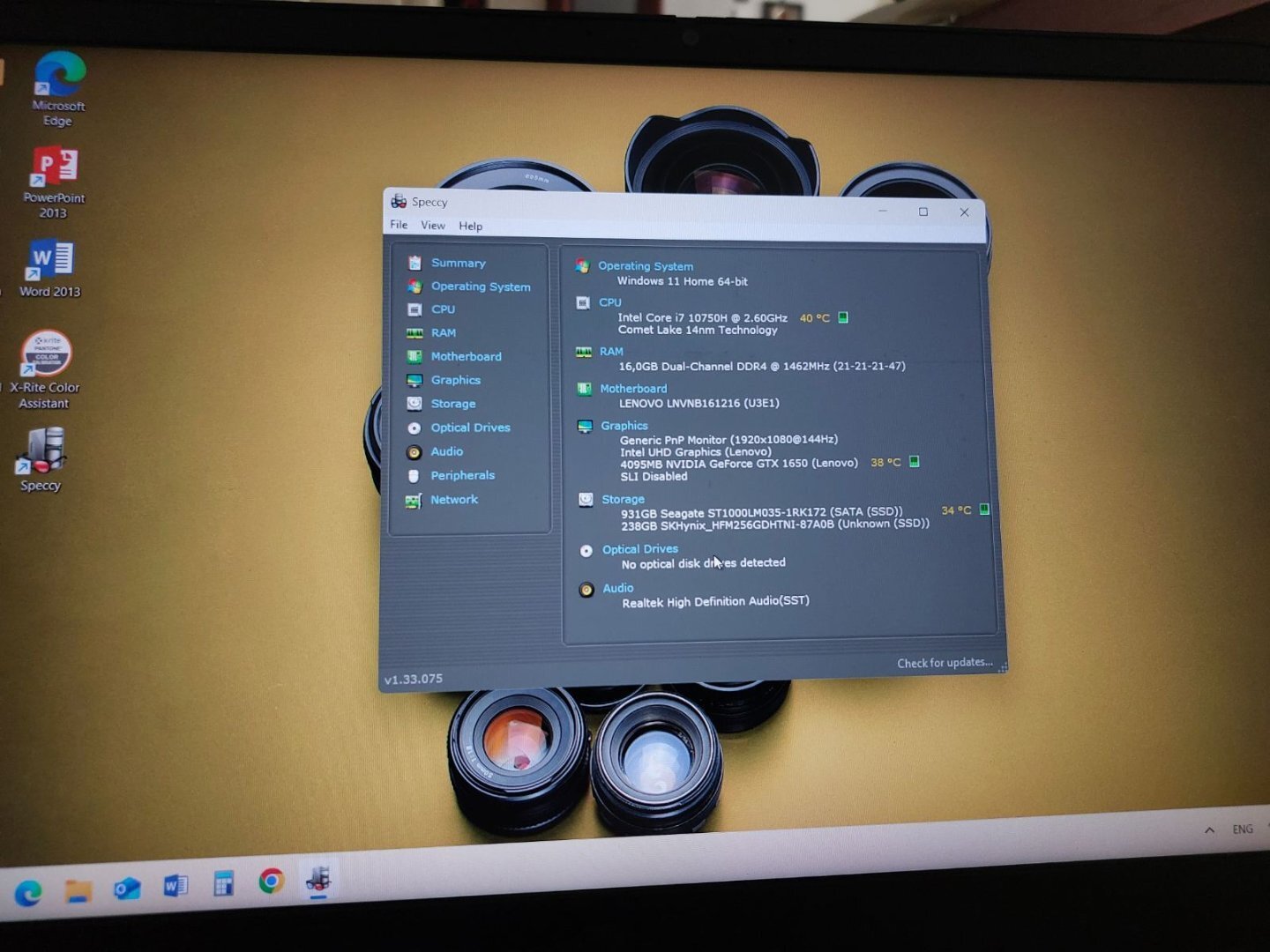Click the text Realtek High Definition Audio(SST)
The height and width of the screenshot is (952, 1270).
click(x=715, y=602)
